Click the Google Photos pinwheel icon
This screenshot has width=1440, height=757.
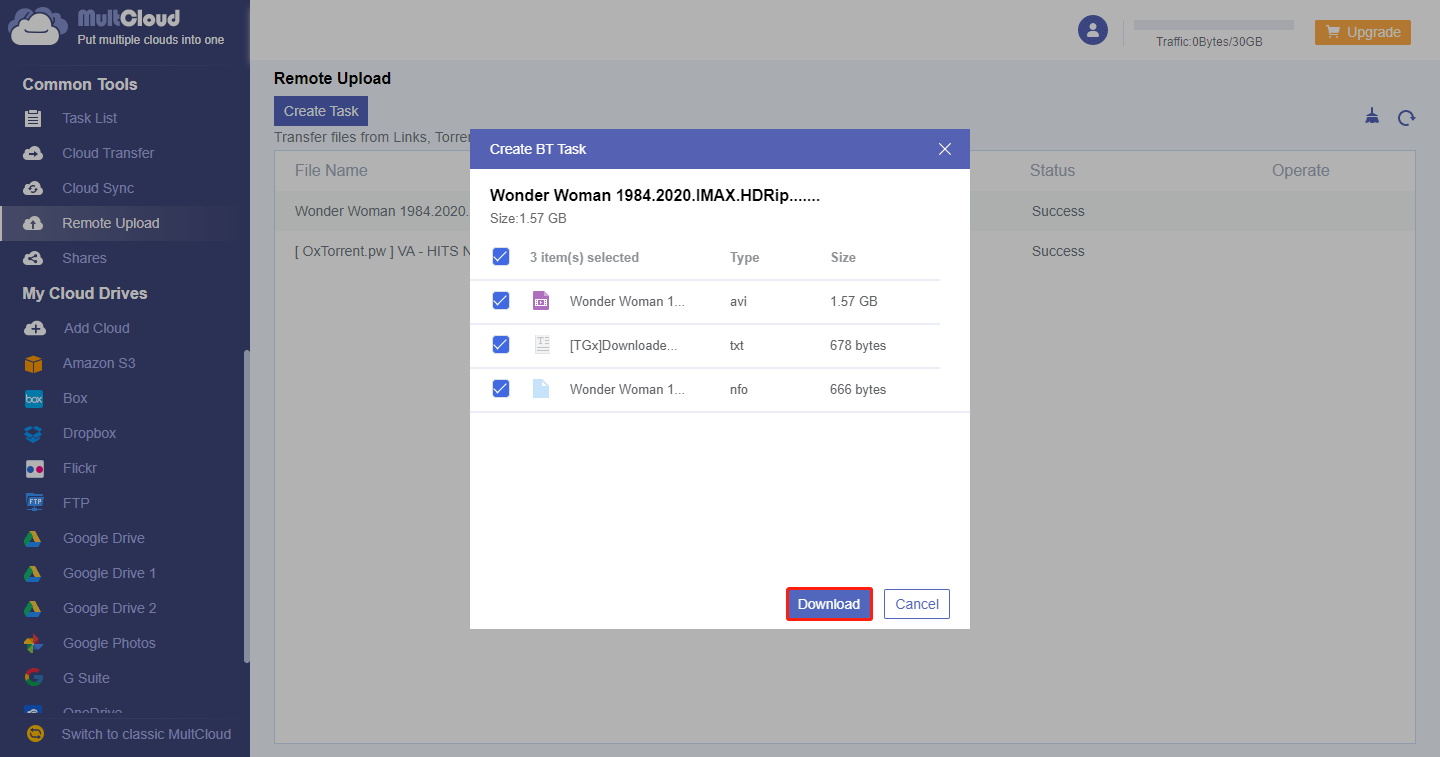click(x=34, y=643)
